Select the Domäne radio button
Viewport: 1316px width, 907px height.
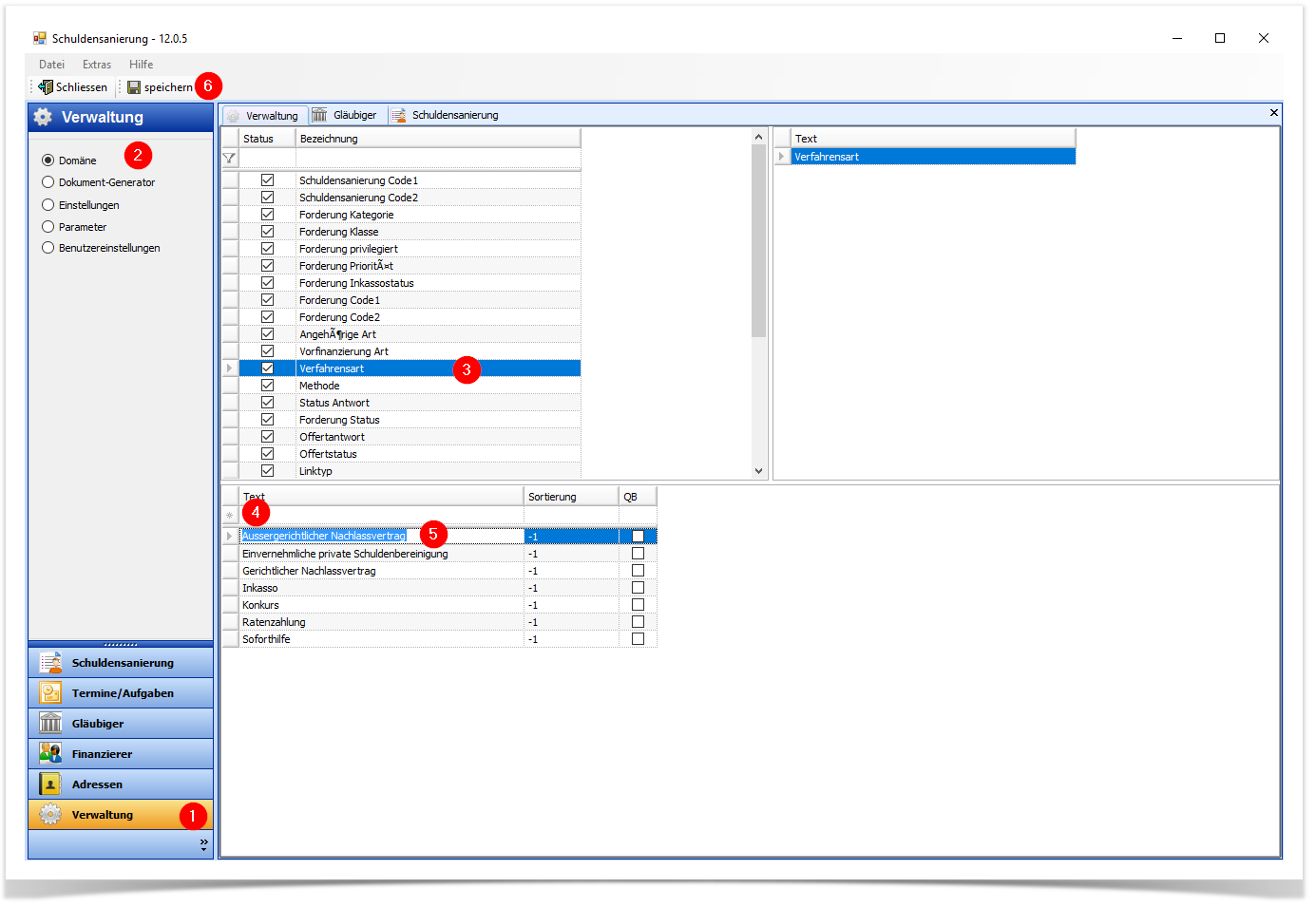(x=48, y=161)
